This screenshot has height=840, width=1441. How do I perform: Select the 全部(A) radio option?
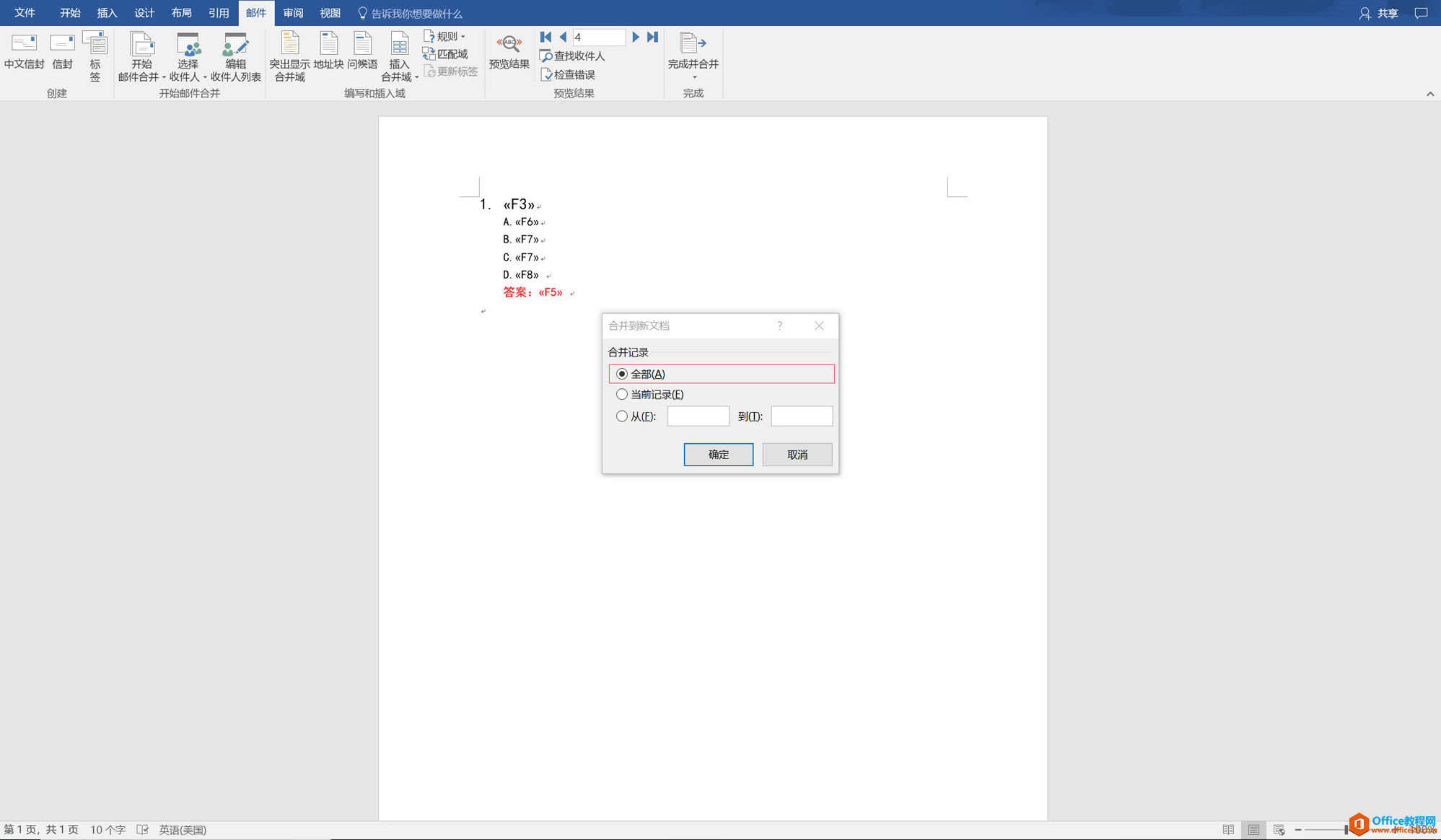click(x=622, y=374)
